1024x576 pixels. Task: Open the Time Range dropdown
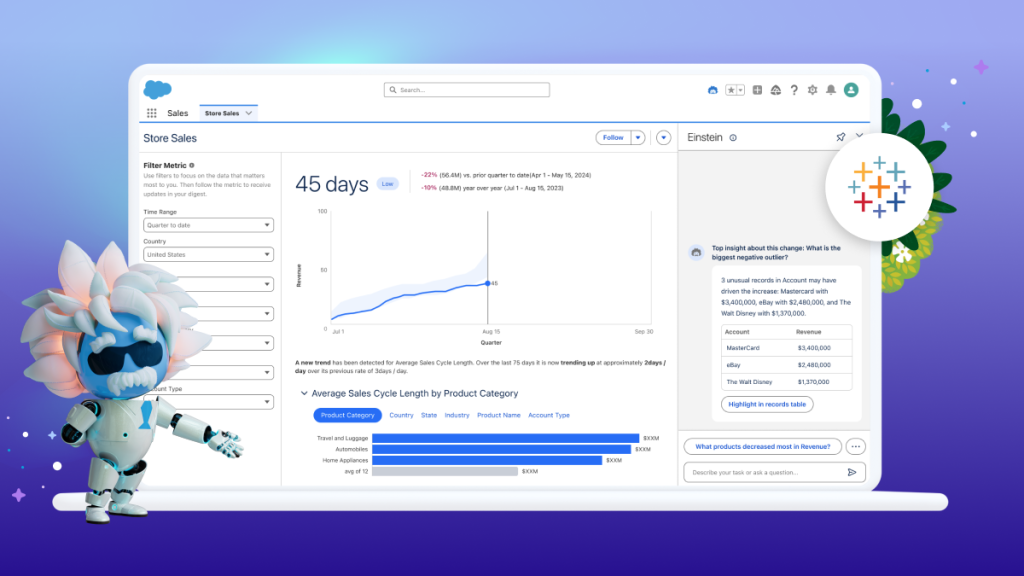click(x=208, y=225)
